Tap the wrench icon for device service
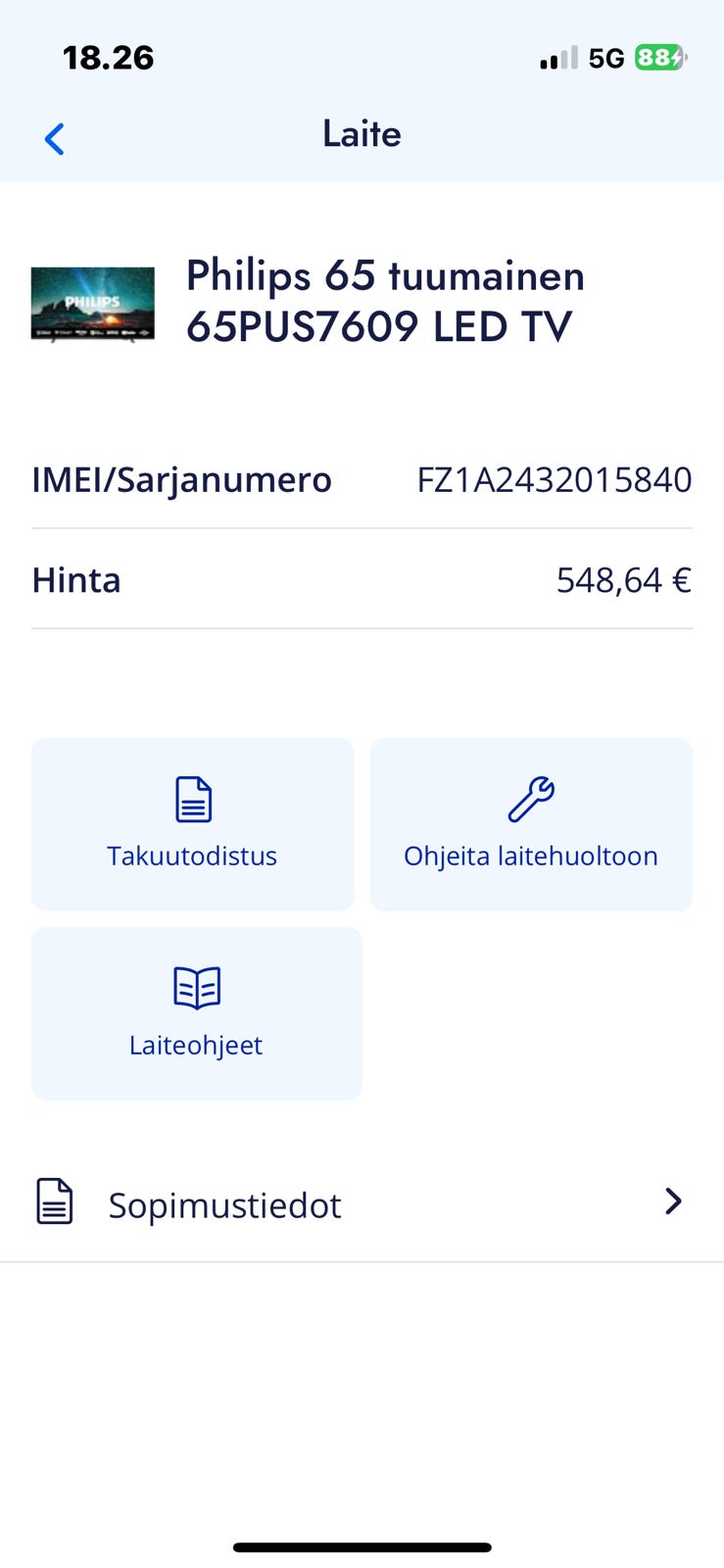Image resolution: width=724 pixels, height=1568 pixels. (531, 799)
